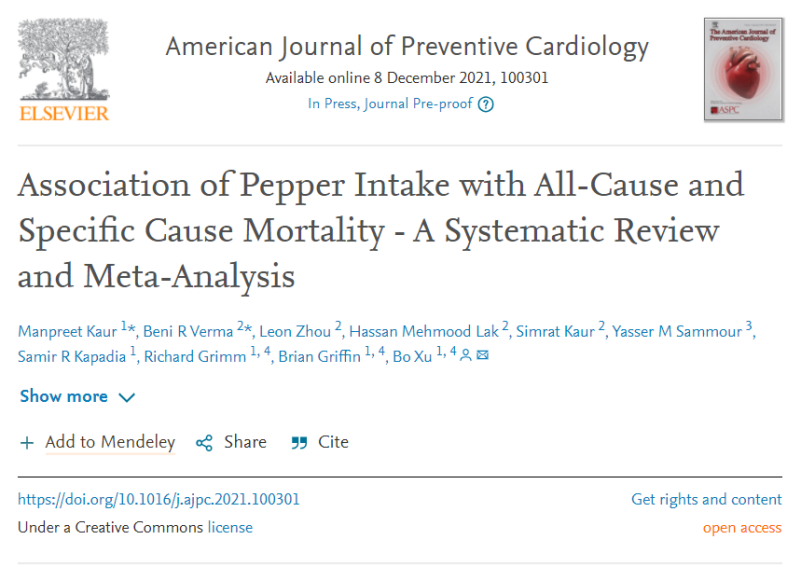This screenshot has height=581, width=801.
Task: Open the Creative Commons license link
Action: pyautogui.click(x=230, y=527)
